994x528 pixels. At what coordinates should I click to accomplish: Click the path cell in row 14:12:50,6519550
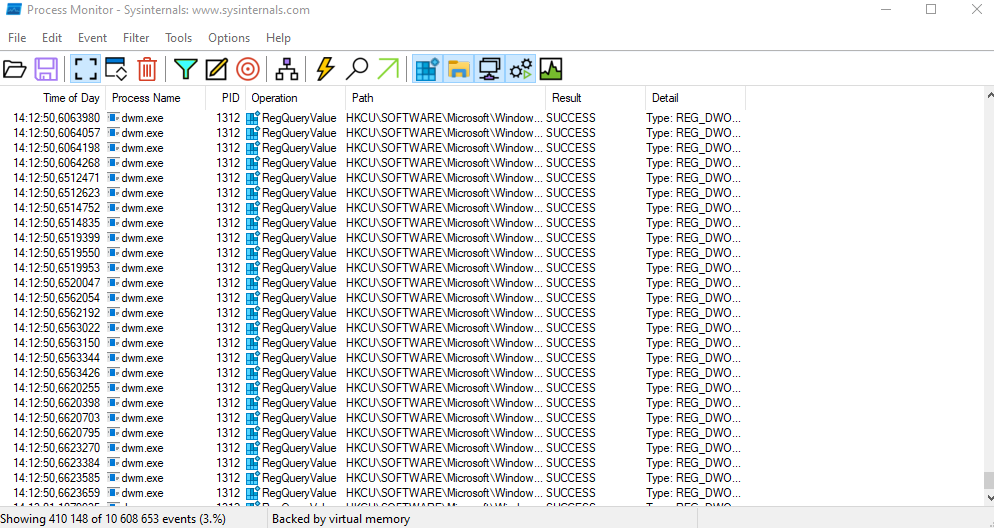(x=444, y=253)
